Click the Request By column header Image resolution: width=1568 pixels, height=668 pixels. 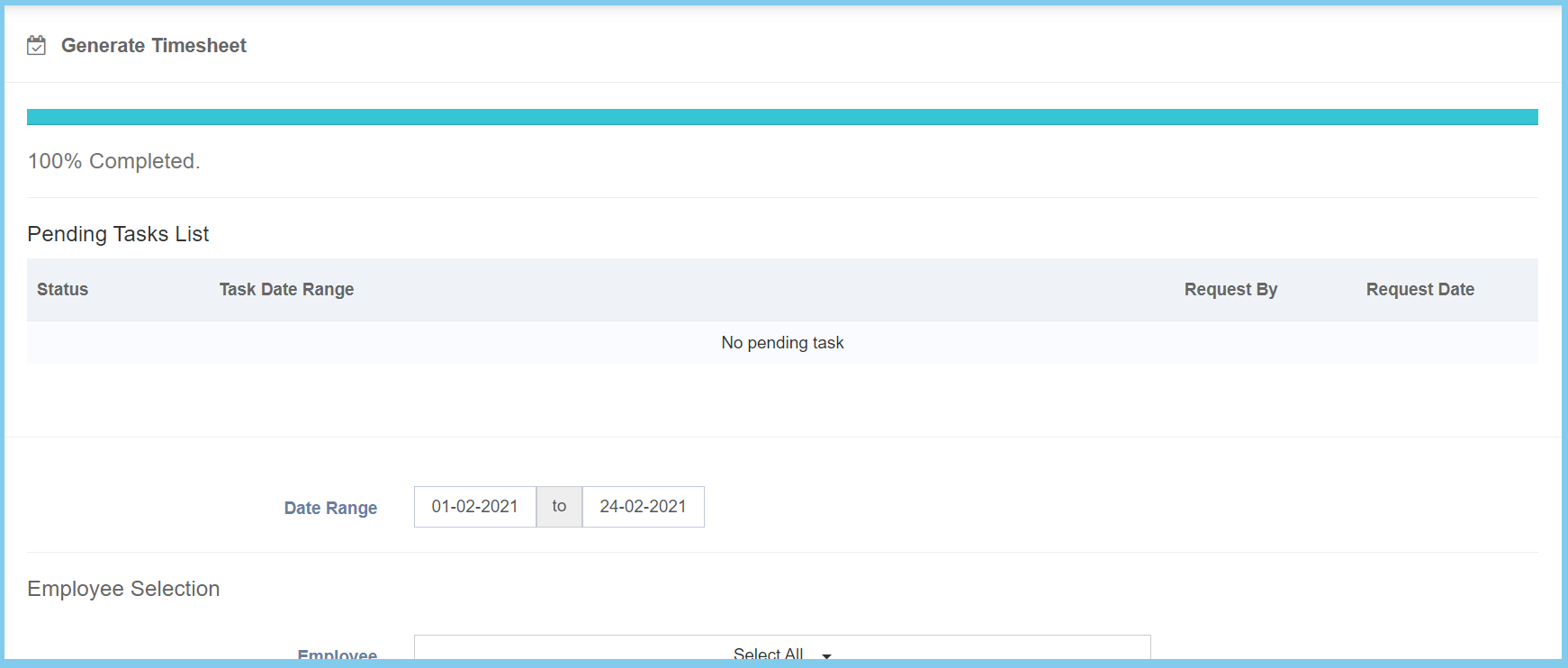(x=1230, y=290)
